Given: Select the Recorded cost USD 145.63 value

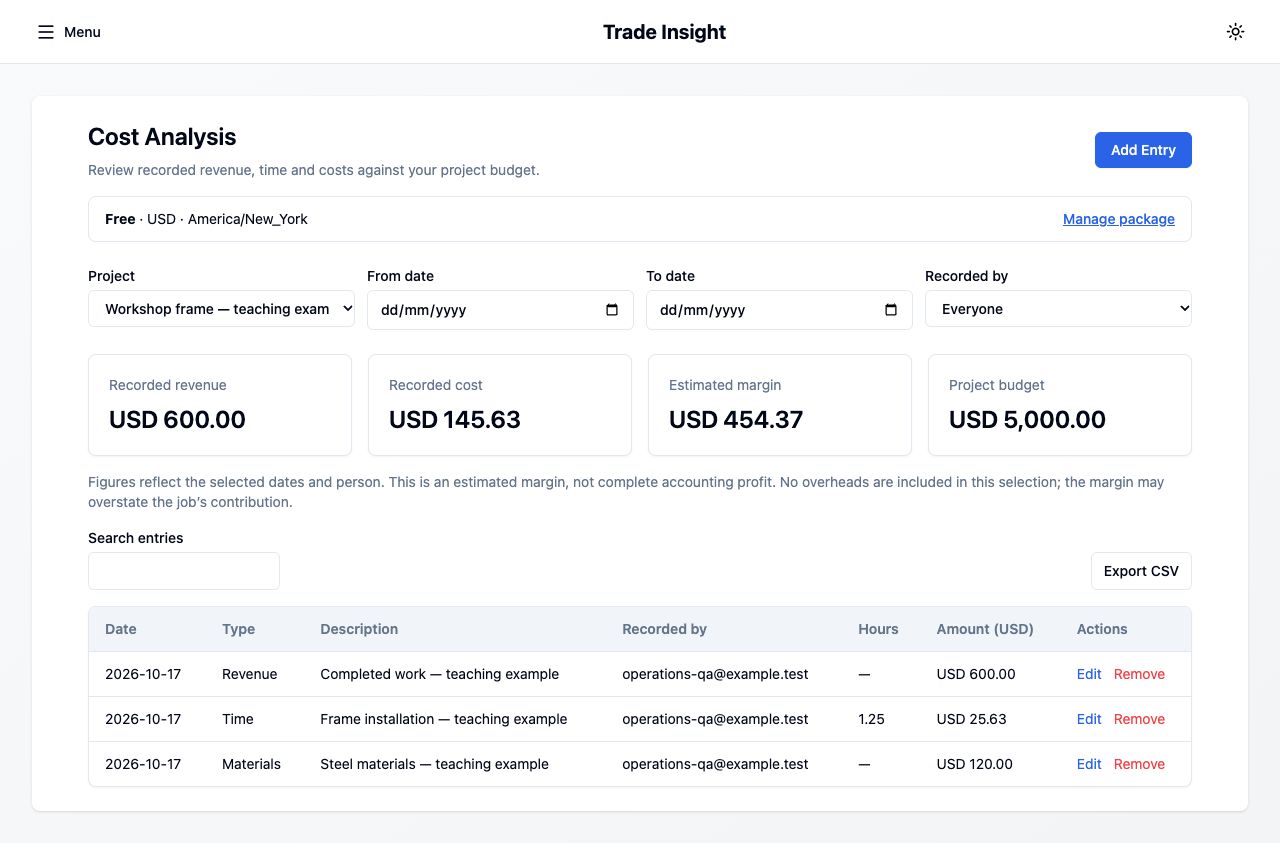Looking at the screenshot, I should pyautogui.click(x=455, y=420).
